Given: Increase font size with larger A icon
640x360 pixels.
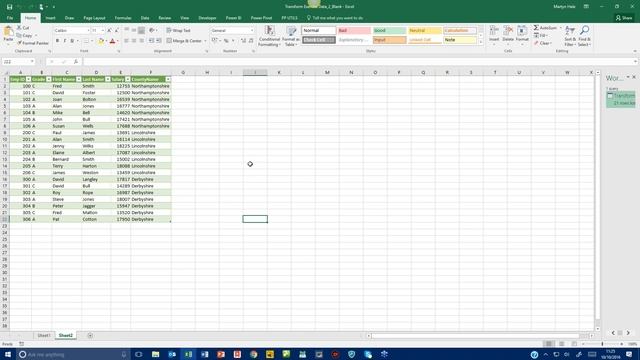Looking at the screenshot, I should (x=109, y=31).
